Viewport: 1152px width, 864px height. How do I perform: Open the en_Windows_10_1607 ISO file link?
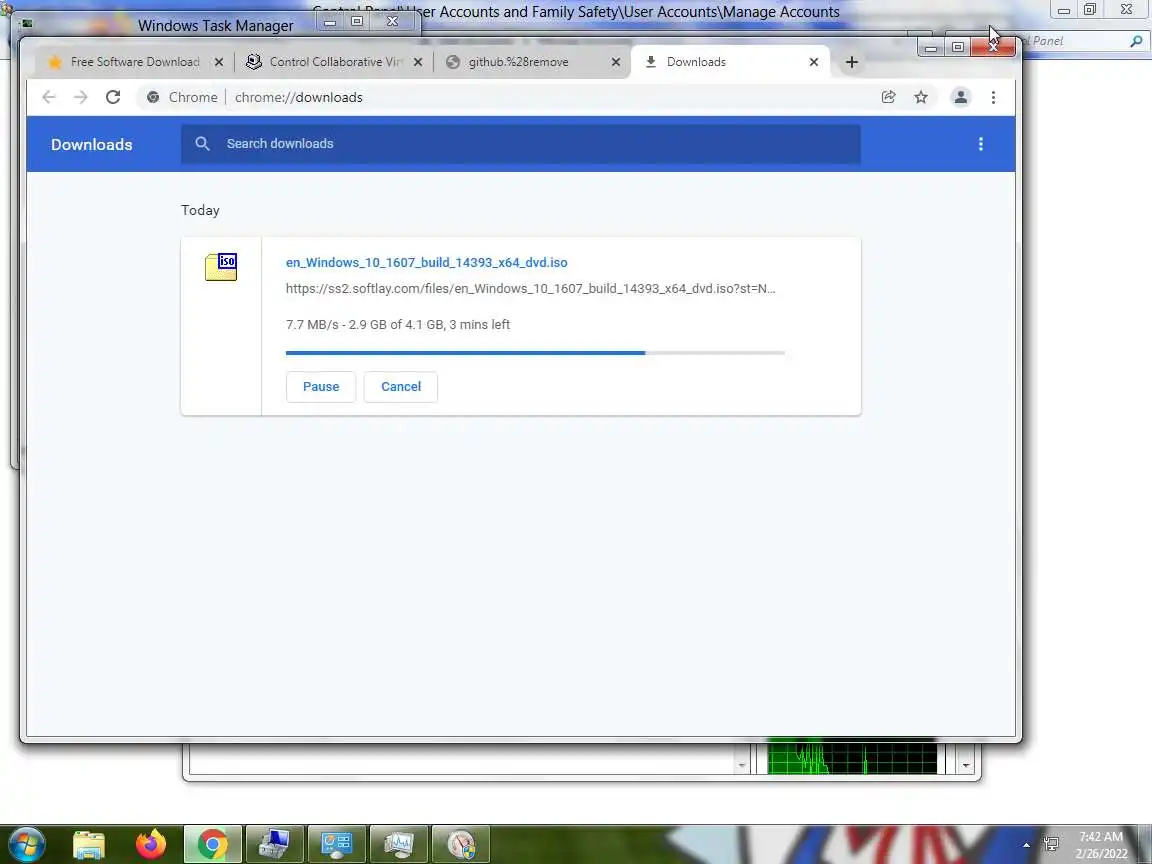pyautogui.click(x=426, y=262)
